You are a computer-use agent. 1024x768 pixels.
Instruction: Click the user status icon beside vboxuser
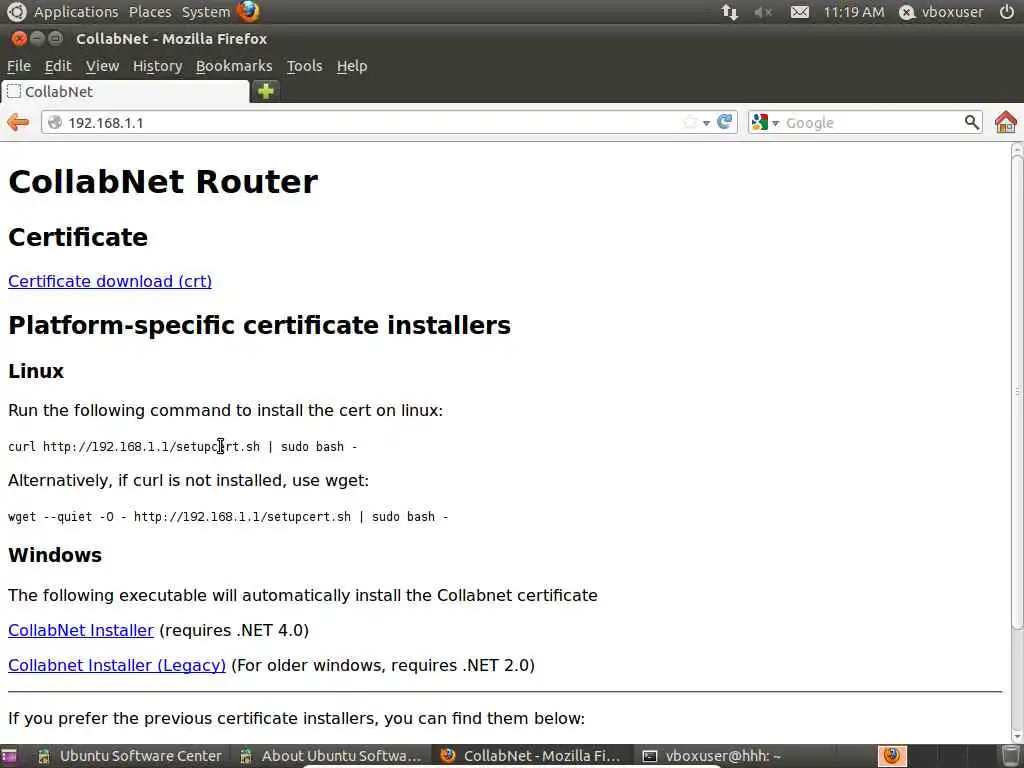click(x=907, y=12)
